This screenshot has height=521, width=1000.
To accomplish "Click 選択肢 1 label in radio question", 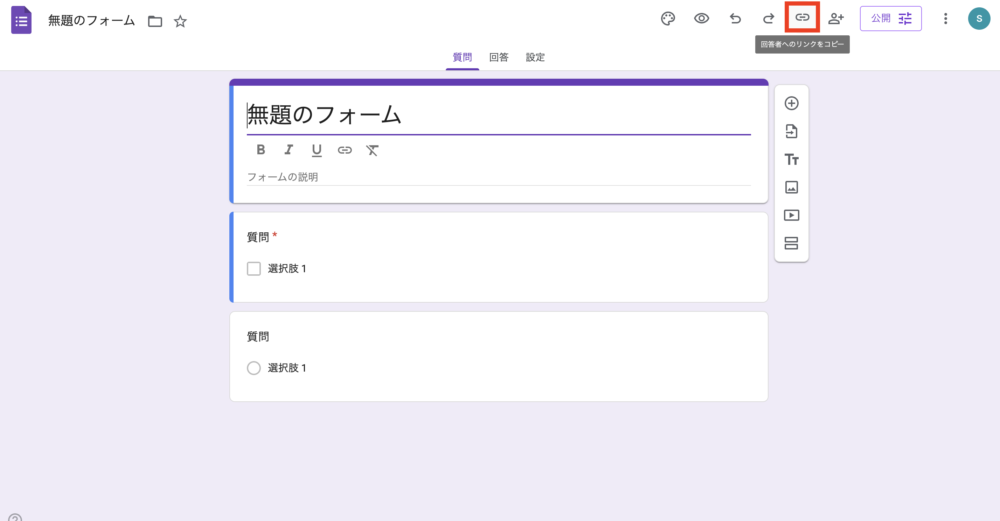I will pos(287,368).
